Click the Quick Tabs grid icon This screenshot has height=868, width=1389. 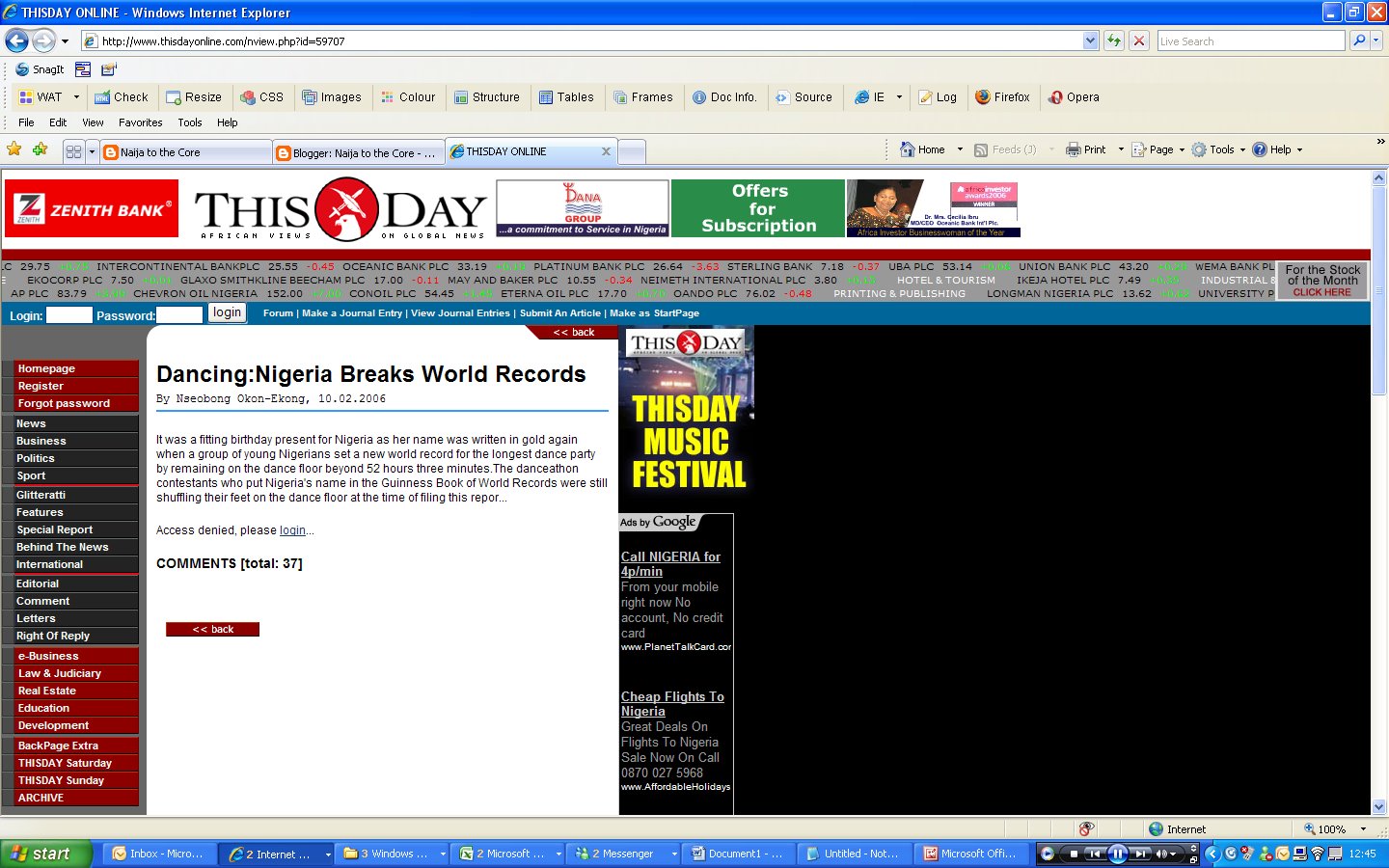(x=73, y=151)
